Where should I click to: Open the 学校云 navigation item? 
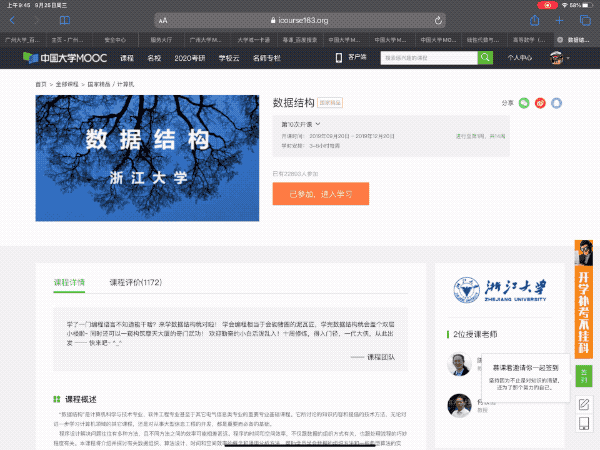click(229, 58)
